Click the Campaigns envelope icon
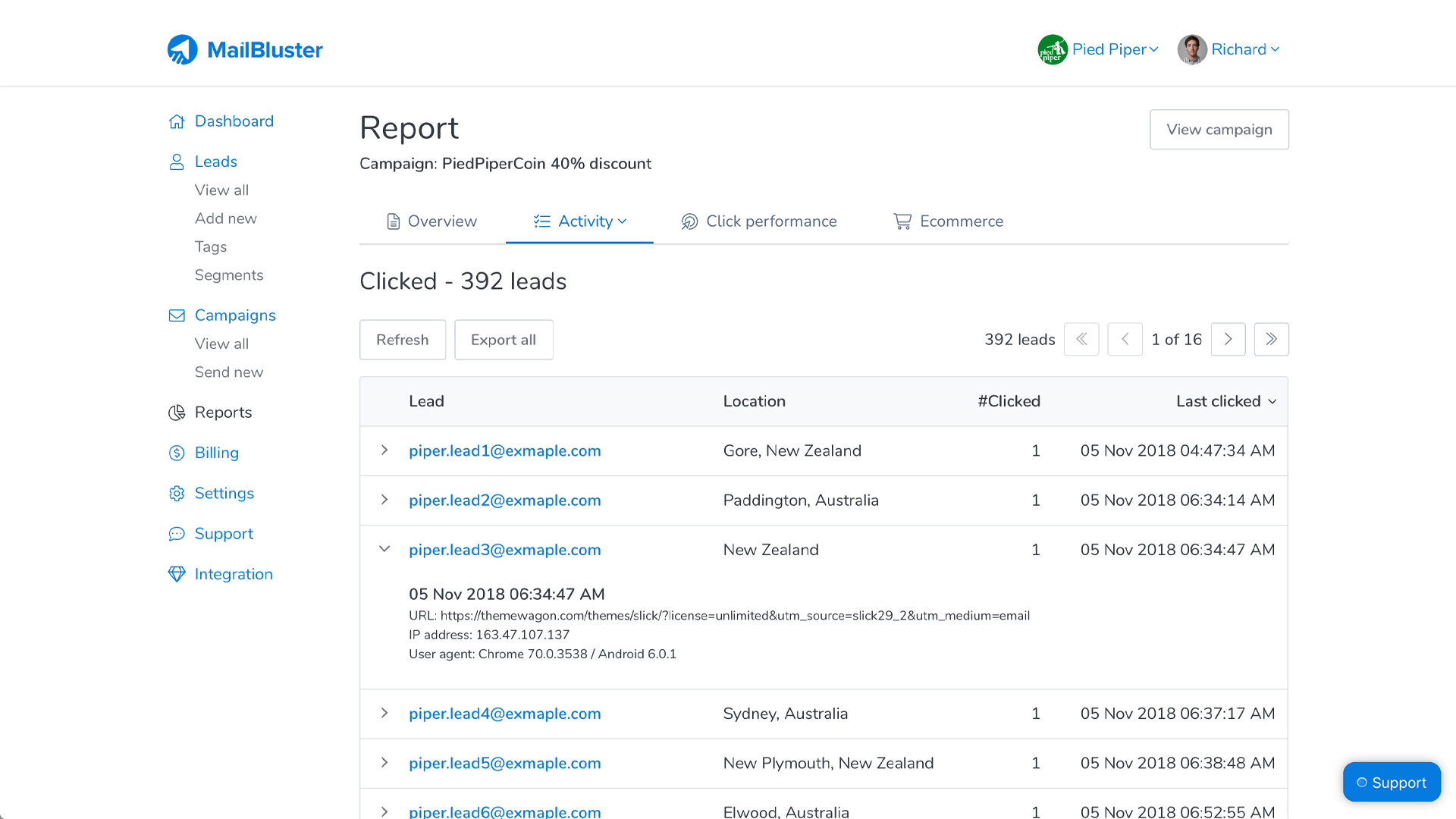Image resolution: width=1456 pixels, height=819 pixels. [177, 315]
